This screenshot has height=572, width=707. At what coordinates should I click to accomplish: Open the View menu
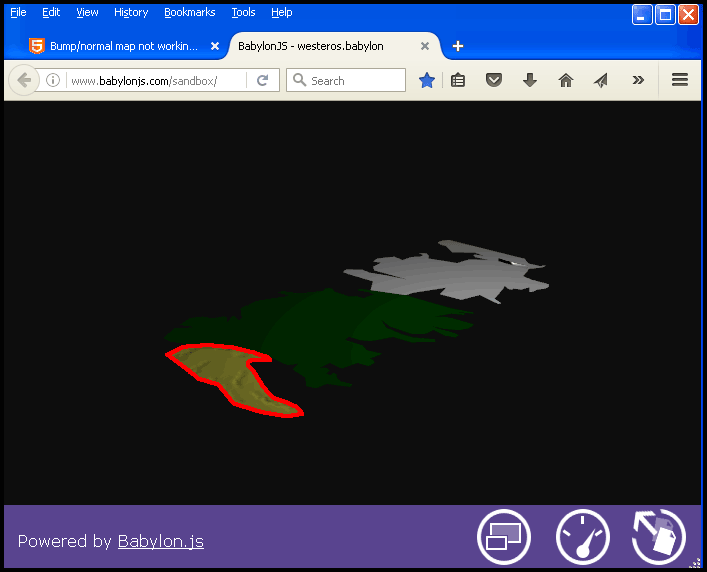tap(87, 12)
